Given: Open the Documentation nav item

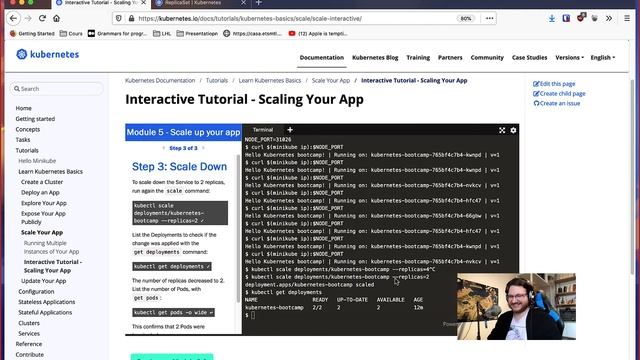Looking at the screenshot, I should pos(322,58).
